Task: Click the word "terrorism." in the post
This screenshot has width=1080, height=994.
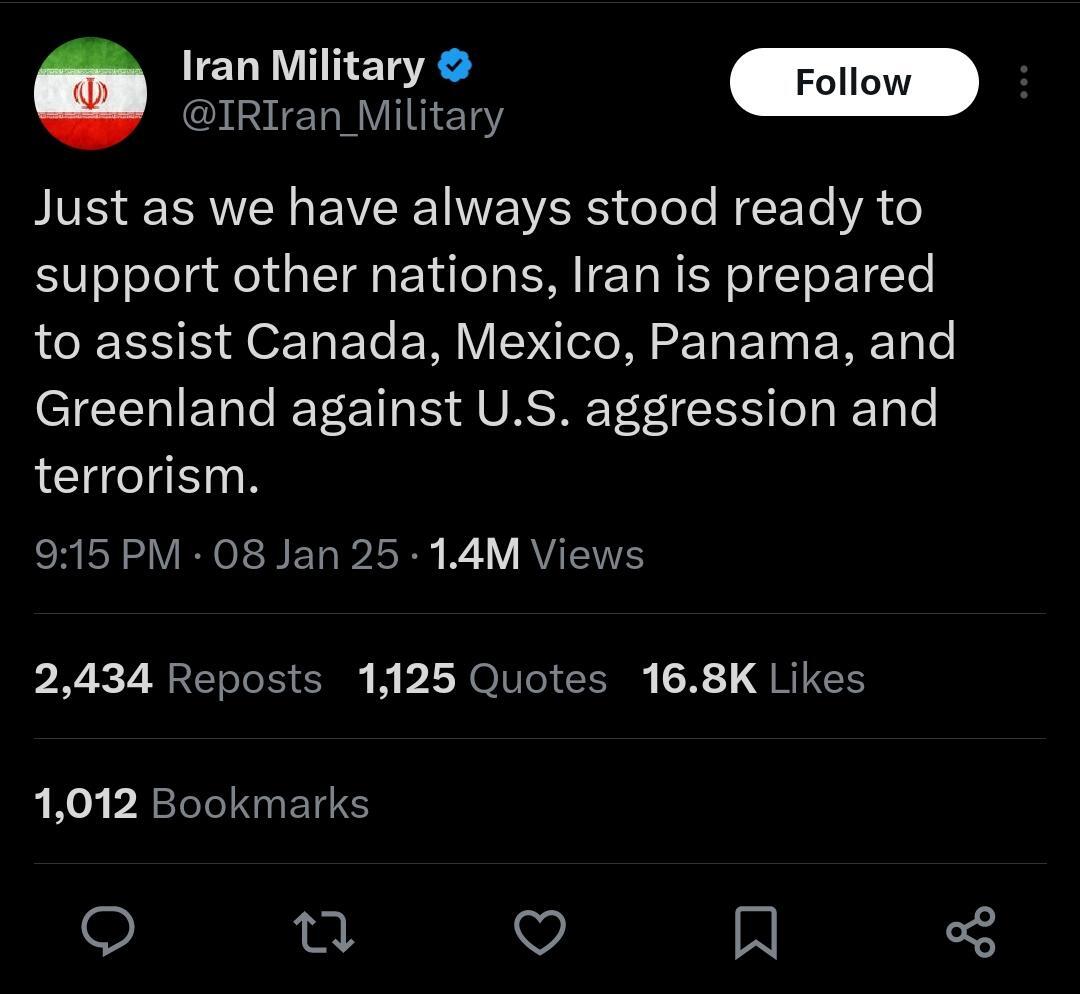Action: click(147, 476)
